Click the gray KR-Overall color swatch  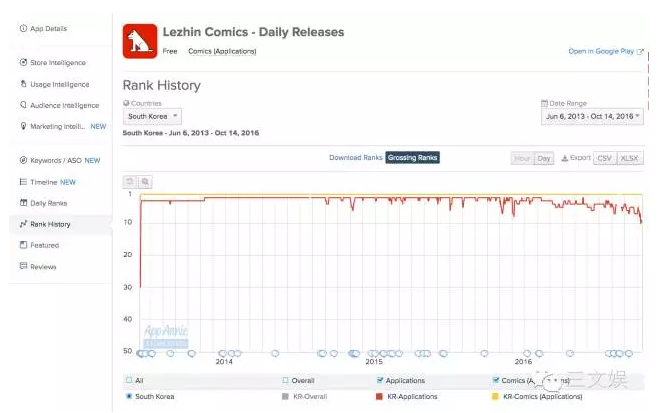pos(285,397)
